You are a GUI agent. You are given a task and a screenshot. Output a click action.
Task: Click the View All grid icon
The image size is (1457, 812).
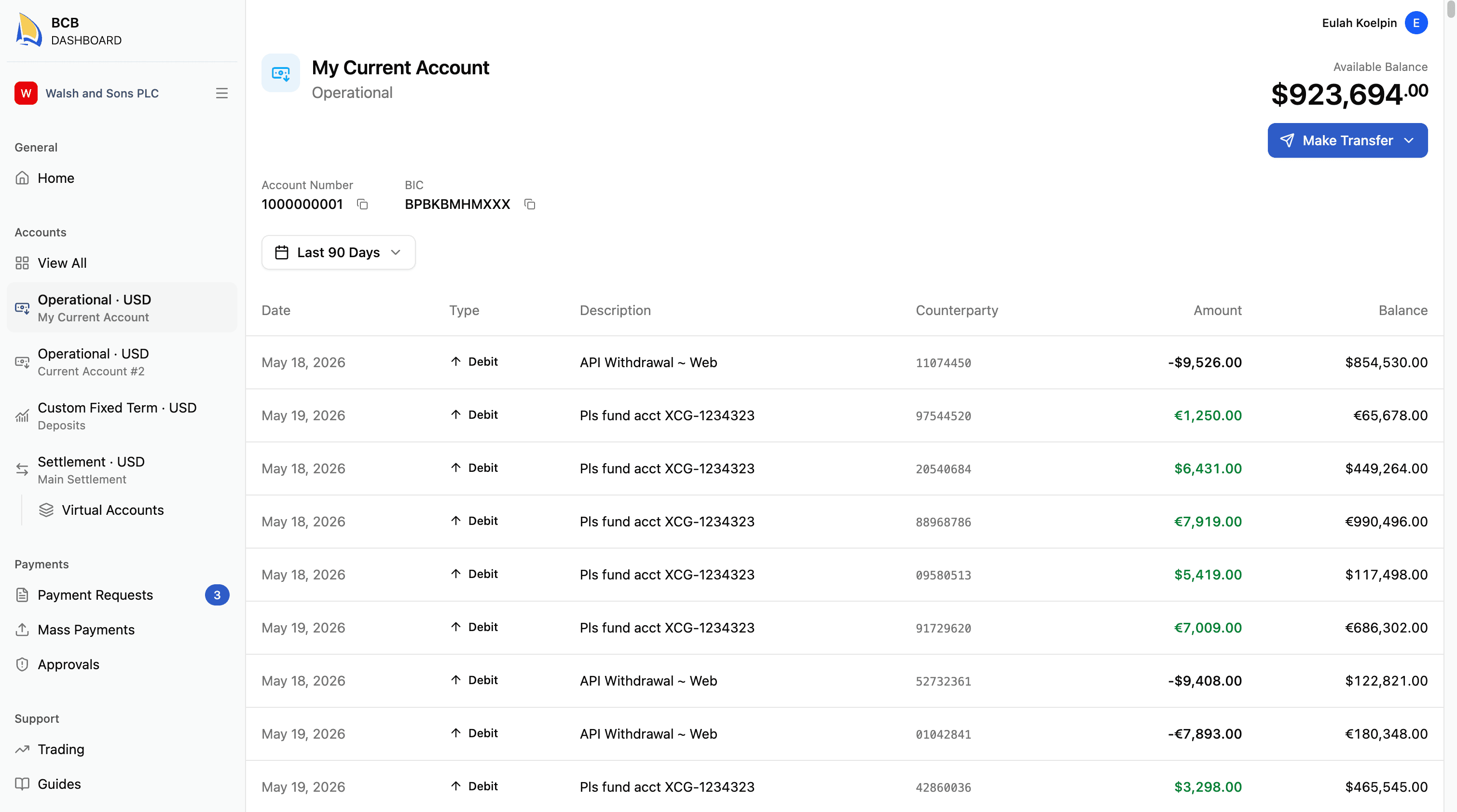[22, 263]
